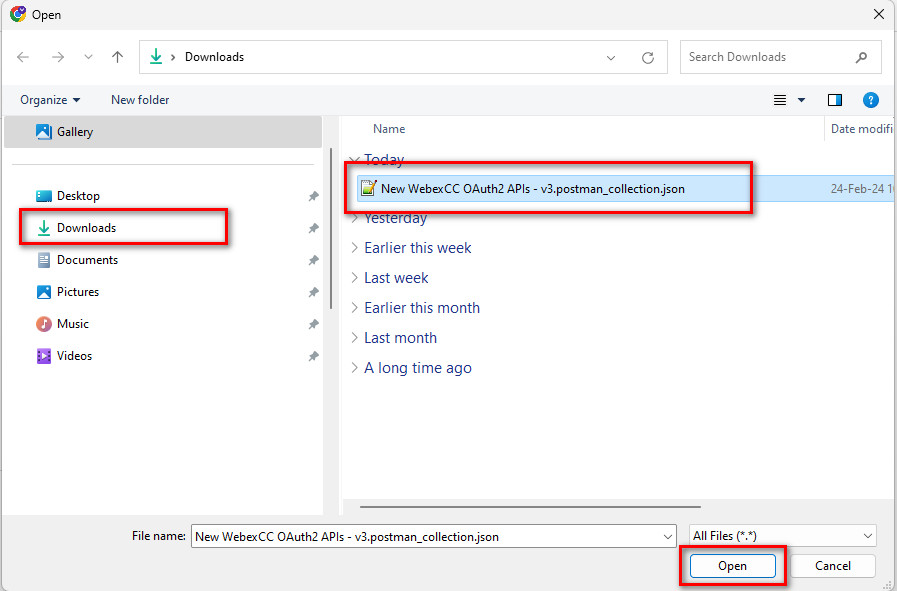
Task: Click the Chrome icon in title bar
Action: [x=18, y=14]
